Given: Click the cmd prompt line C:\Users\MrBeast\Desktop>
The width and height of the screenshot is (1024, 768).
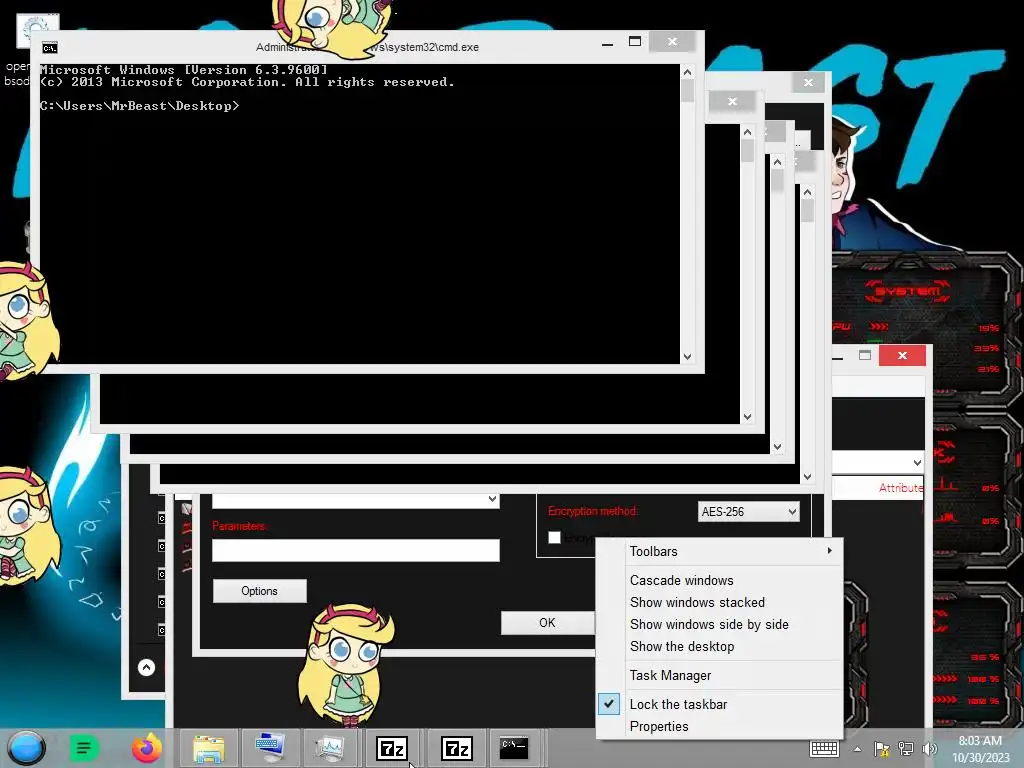Looking at the screenshot, I should [140, 106].
